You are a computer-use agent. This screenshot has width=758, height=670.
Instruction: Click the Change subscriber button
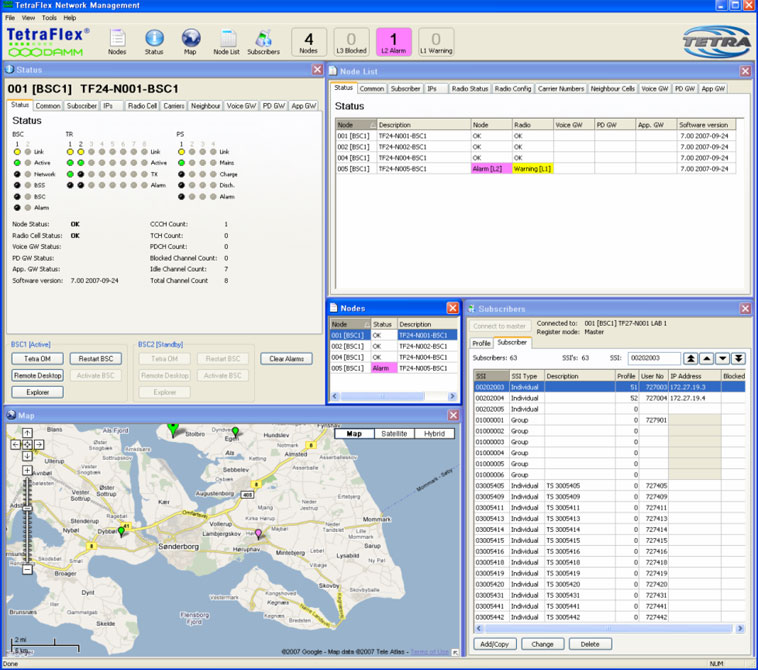542,644
